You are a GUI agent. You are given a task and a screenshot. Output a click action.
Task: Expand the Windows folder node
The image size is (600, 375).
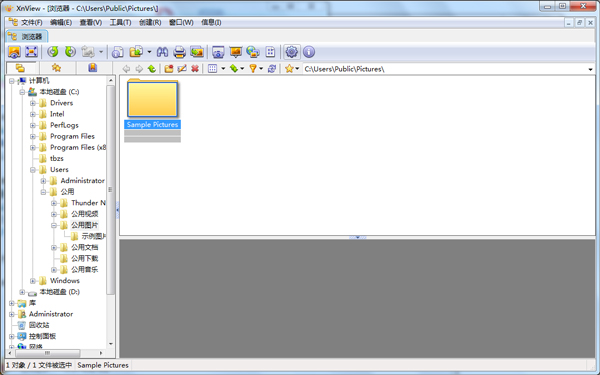[33, 281]
